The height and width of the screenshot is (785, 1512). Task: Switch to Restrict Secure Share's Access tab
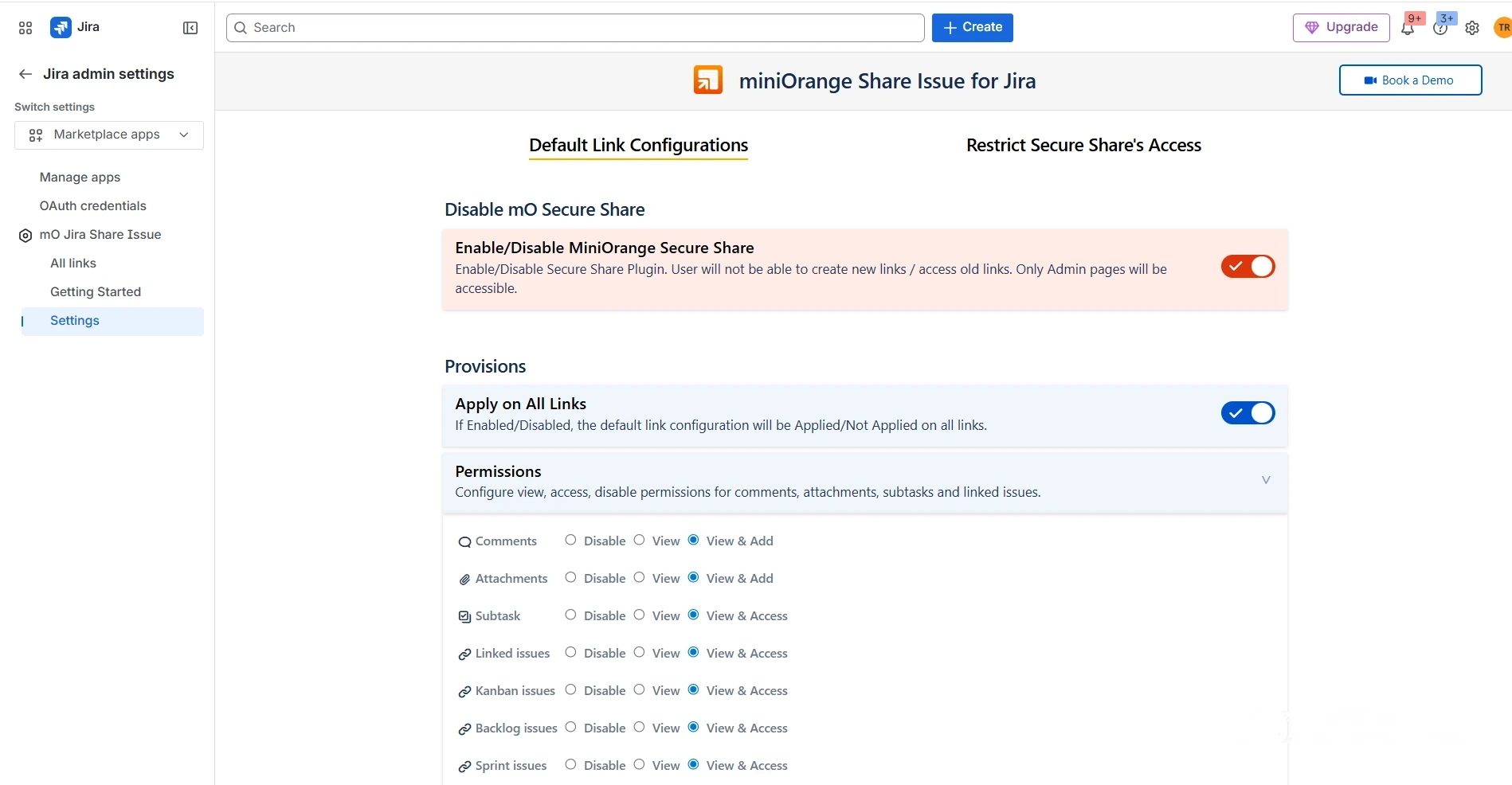coord(1083,146)
